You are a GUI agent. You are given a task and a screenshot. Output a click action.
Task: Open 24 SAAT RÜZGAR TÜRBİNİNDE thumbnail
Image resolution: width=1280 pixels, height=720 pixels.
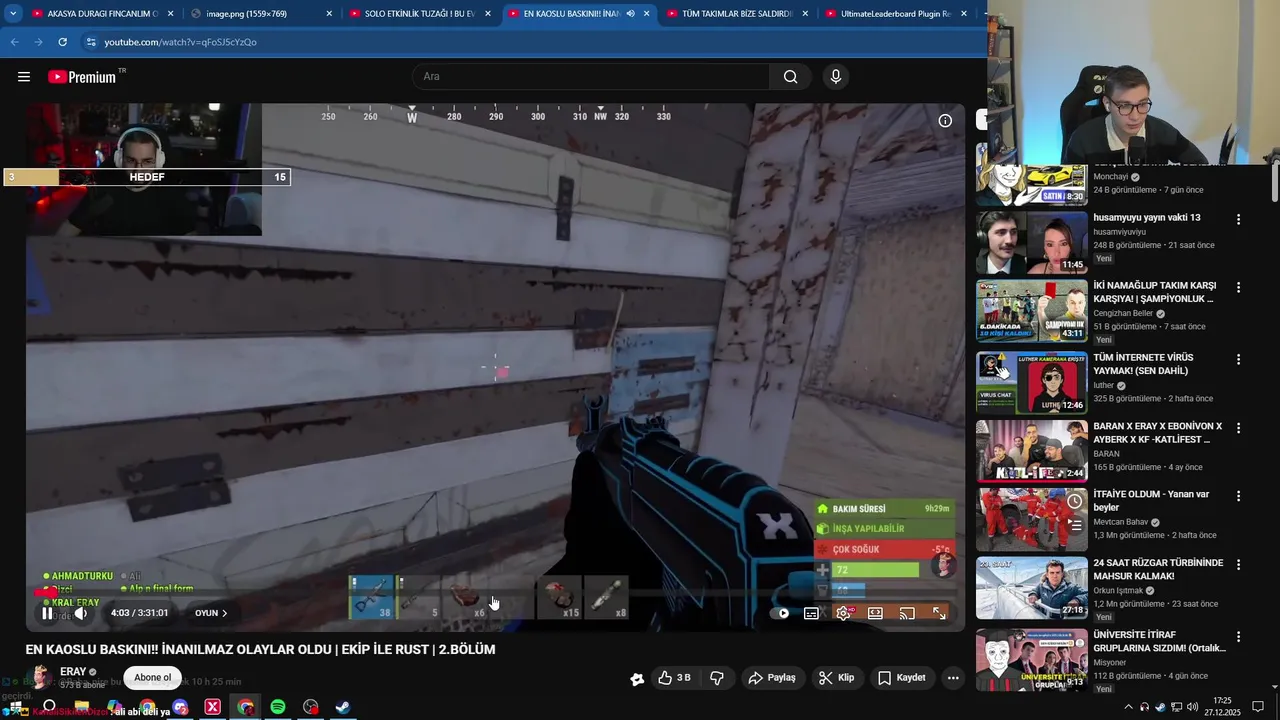1031,588
